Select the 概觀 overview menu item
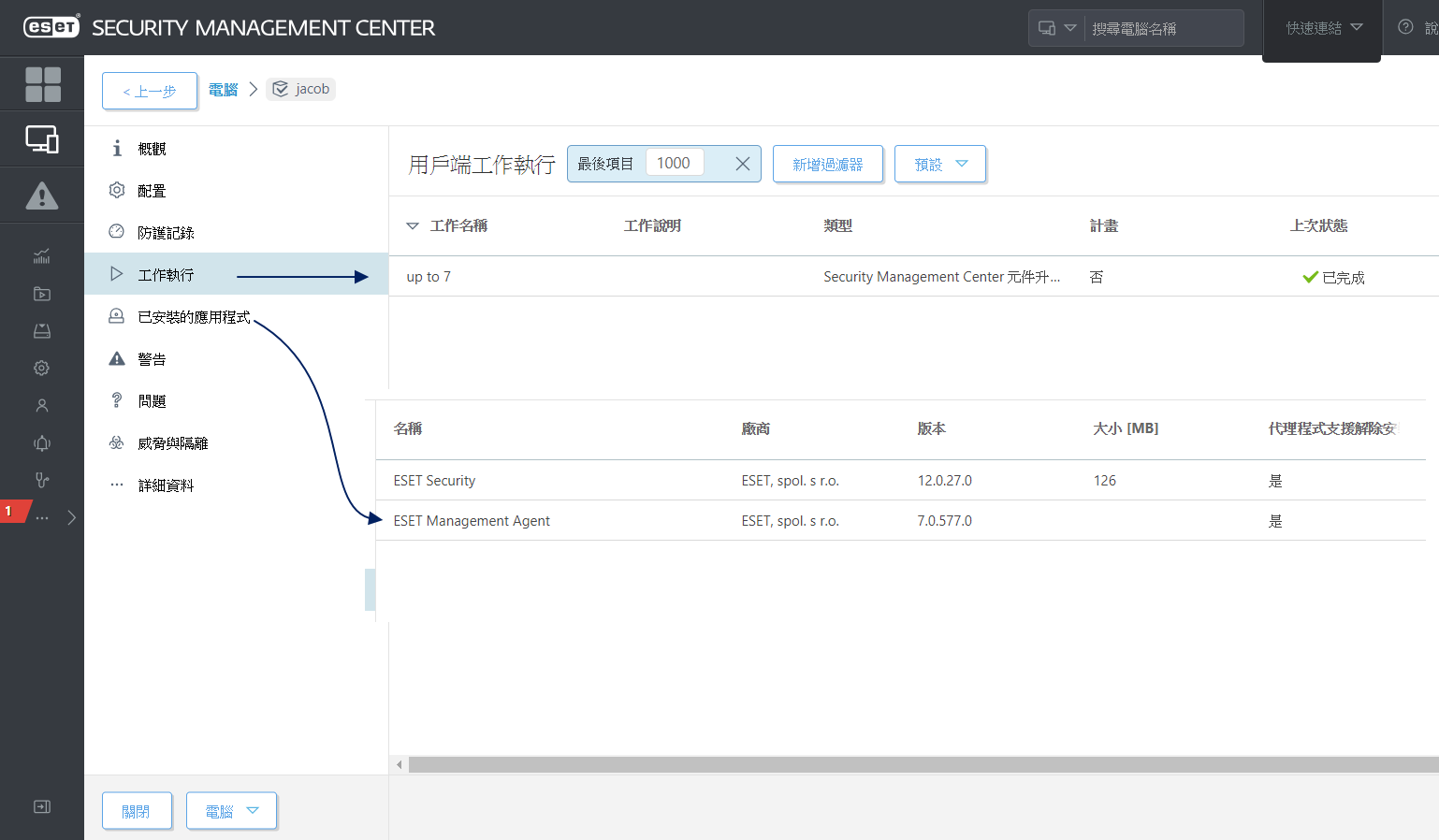Viewport: 1439px width, 840px height. [236, 149]
